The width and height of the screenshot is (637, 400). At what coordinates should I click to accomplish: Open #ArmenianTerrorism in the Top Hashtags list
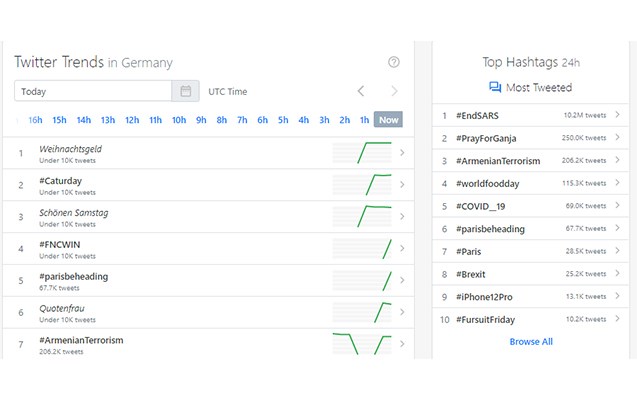click(498, 161)
